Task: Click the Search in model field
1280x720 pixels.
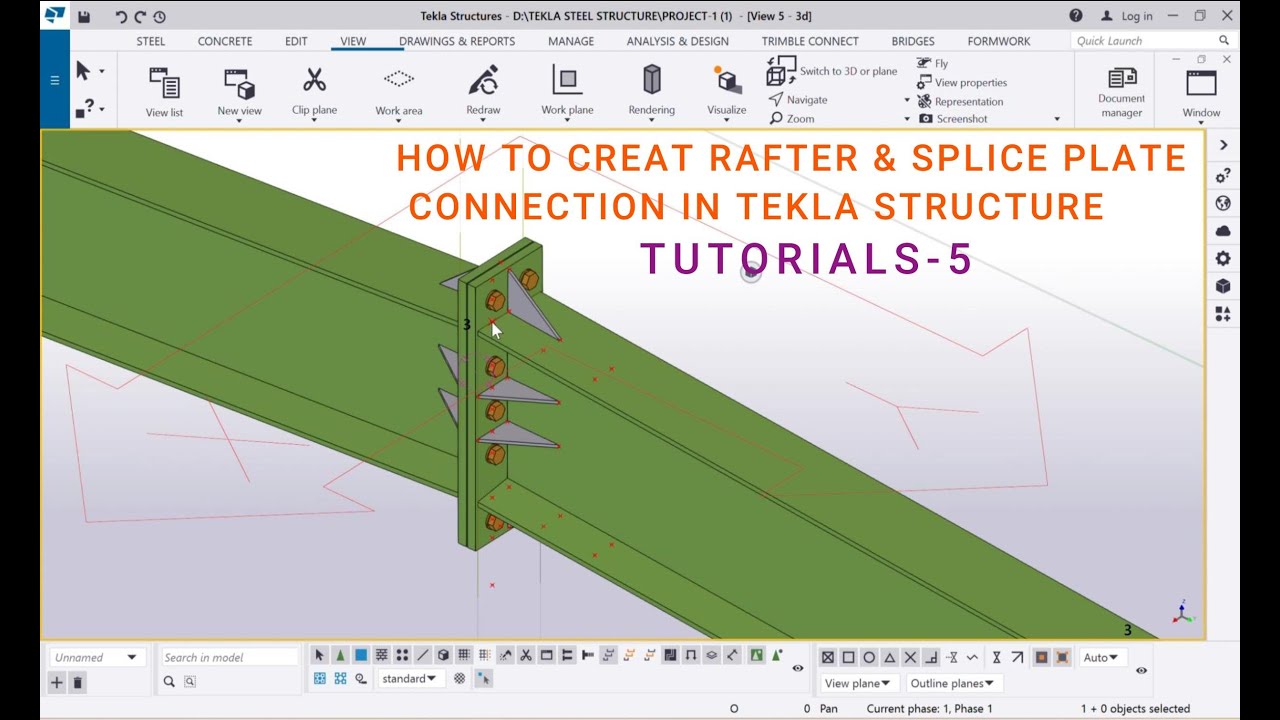Action: click(230, 657)
